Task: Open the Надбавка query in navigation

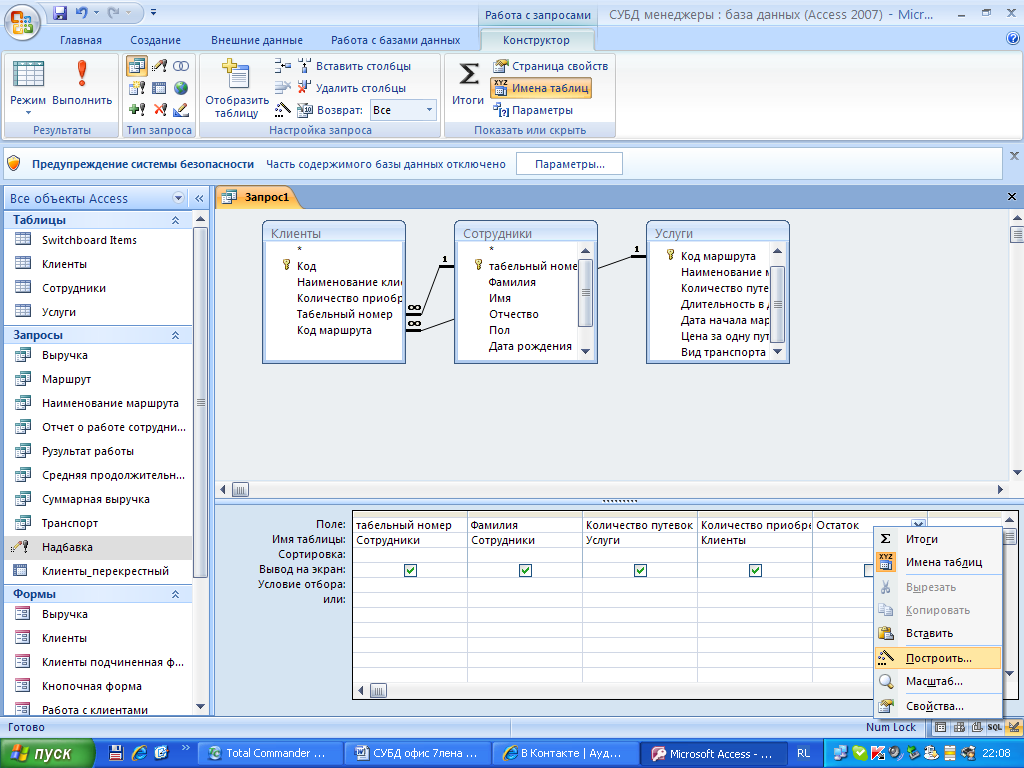Action: pyautogui.click(x=98, y=547)
